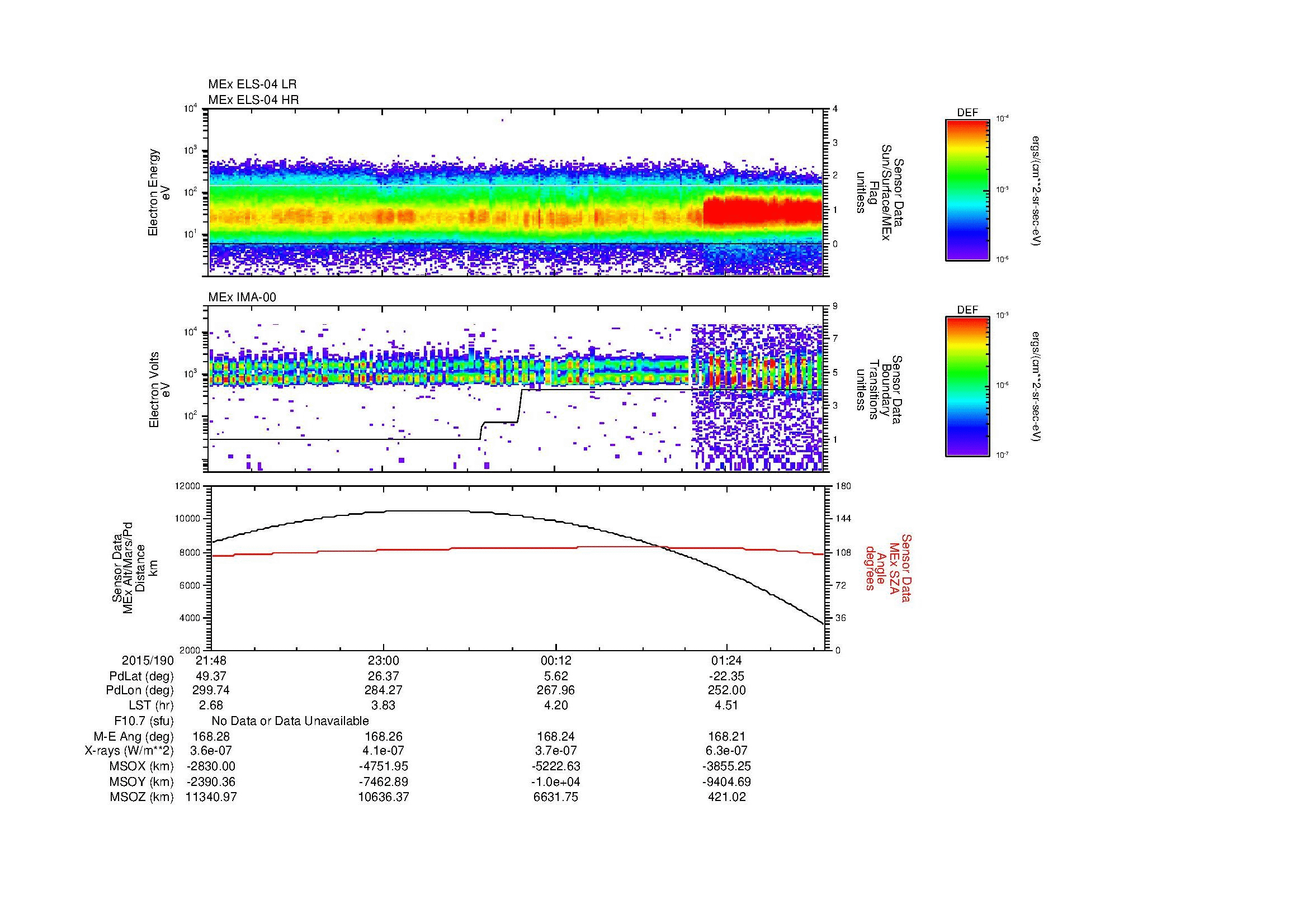Click PdLon value 284.27
This screenshot has height=924, width=1308.
click(384, 690)
